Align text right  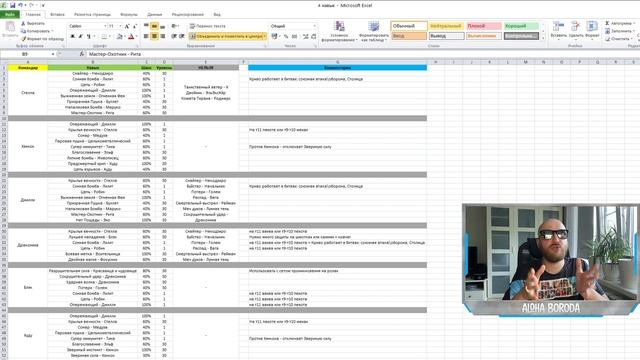point(162,36)
